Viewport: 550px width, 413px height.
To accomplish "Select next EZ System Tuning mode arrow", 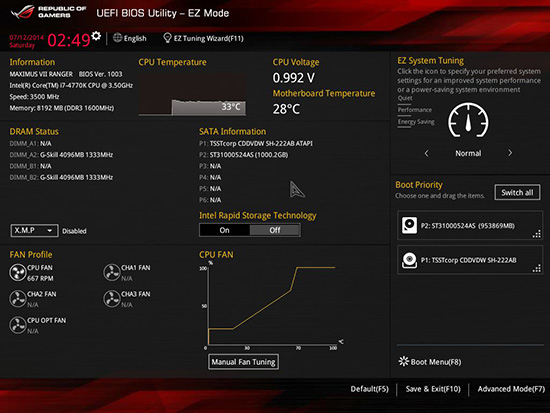I will [510, 153].
